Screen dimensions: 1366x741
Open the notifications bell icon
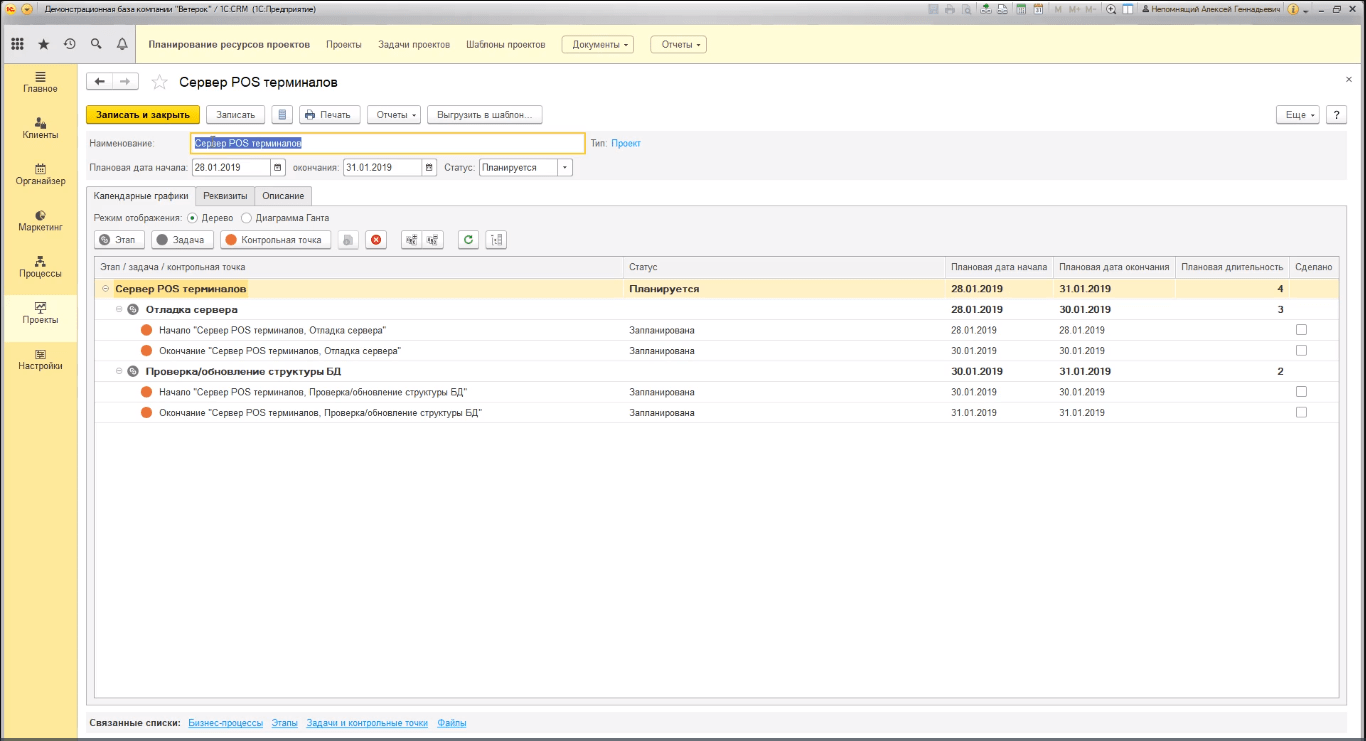122,44
